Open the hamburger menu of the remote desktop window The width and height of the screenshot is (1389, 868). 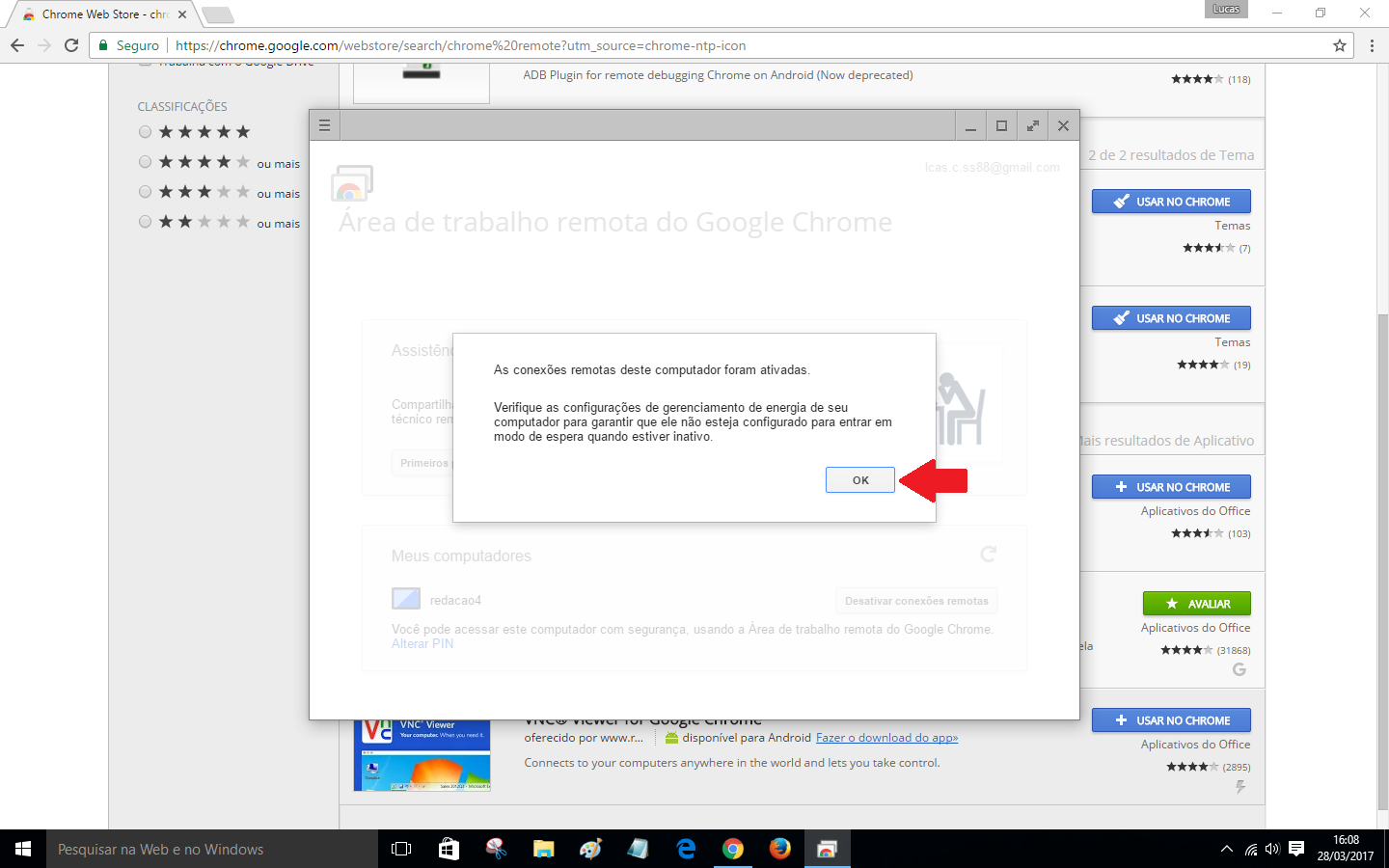click(324, 125)
